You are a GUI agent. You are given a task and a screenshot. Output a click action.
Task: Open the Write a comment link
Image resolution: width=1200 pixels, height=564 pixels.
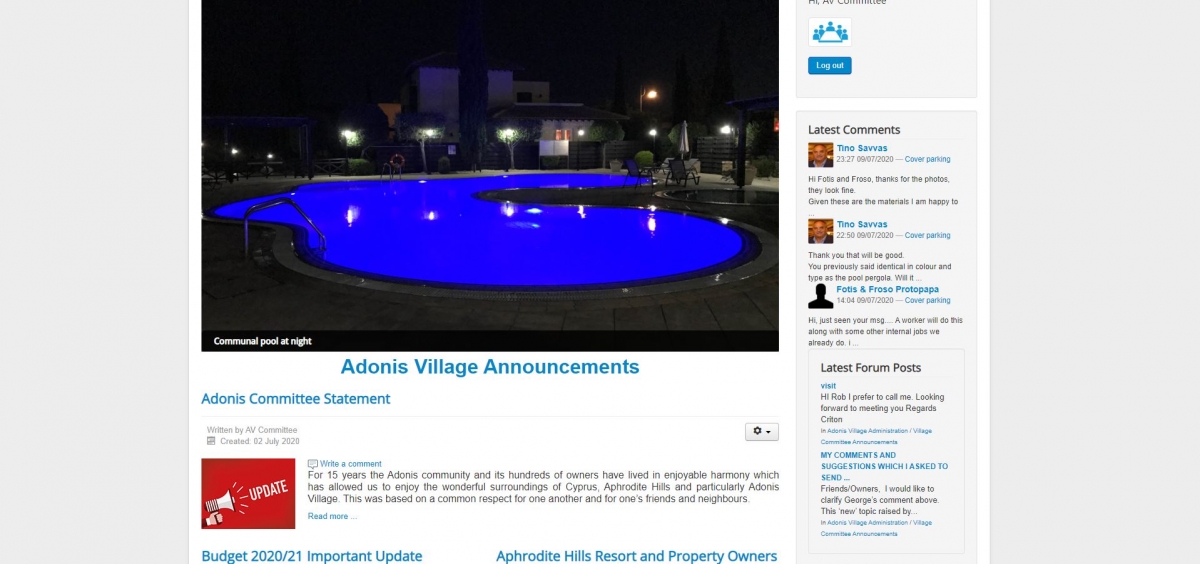[350, 464]
